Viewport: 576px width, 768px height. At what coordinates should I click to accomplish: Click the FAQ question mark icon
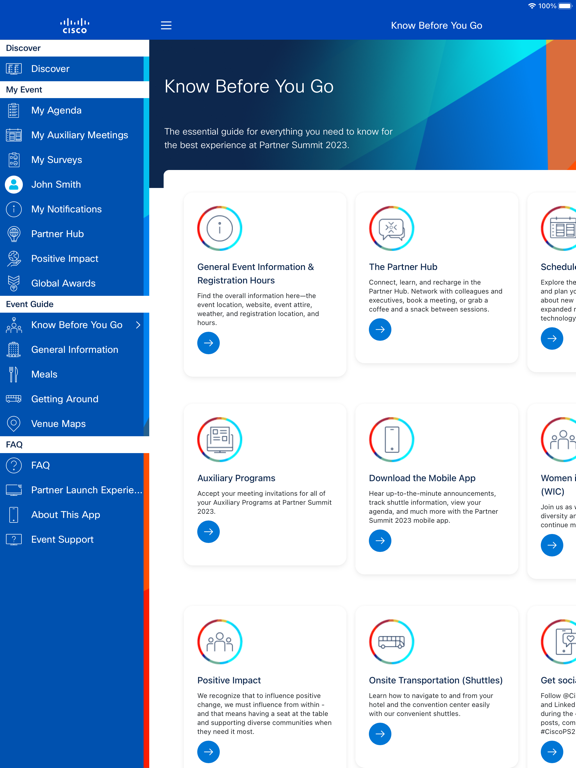coord(14,465)
